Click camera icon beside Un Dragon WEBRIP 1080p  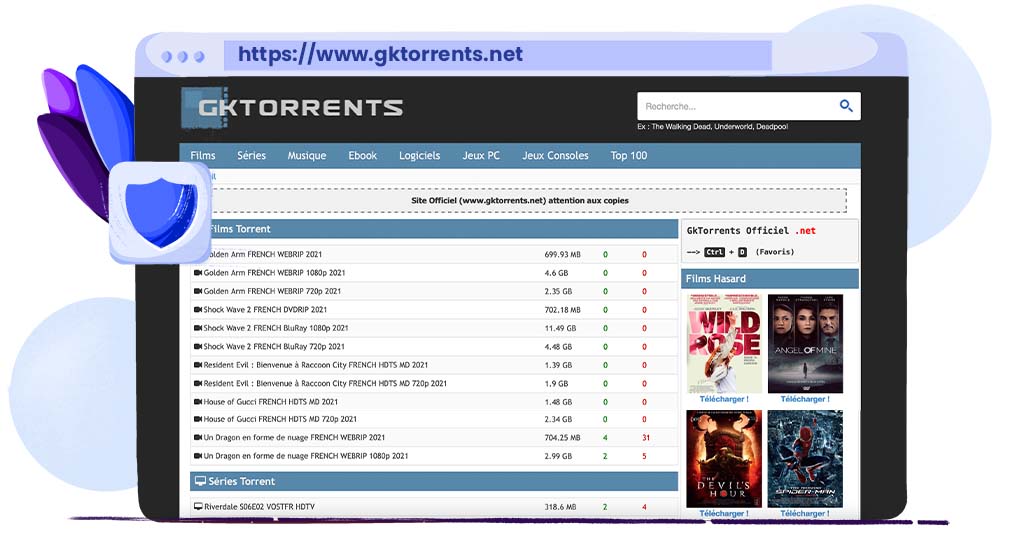pyautogui.click(x=198, y=456)
